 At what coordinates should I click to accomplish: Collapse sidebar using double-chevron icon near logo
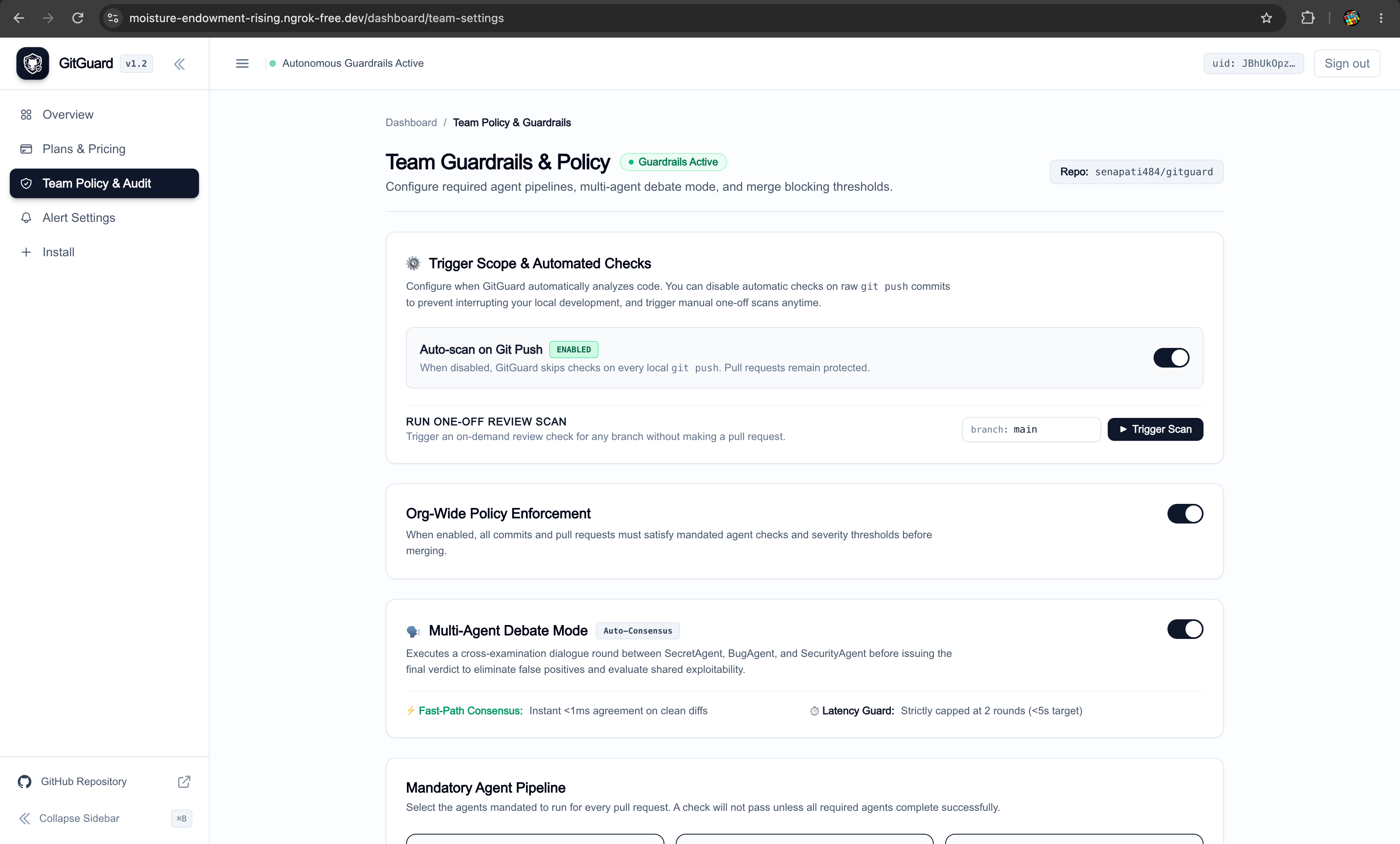pos(180,63)
